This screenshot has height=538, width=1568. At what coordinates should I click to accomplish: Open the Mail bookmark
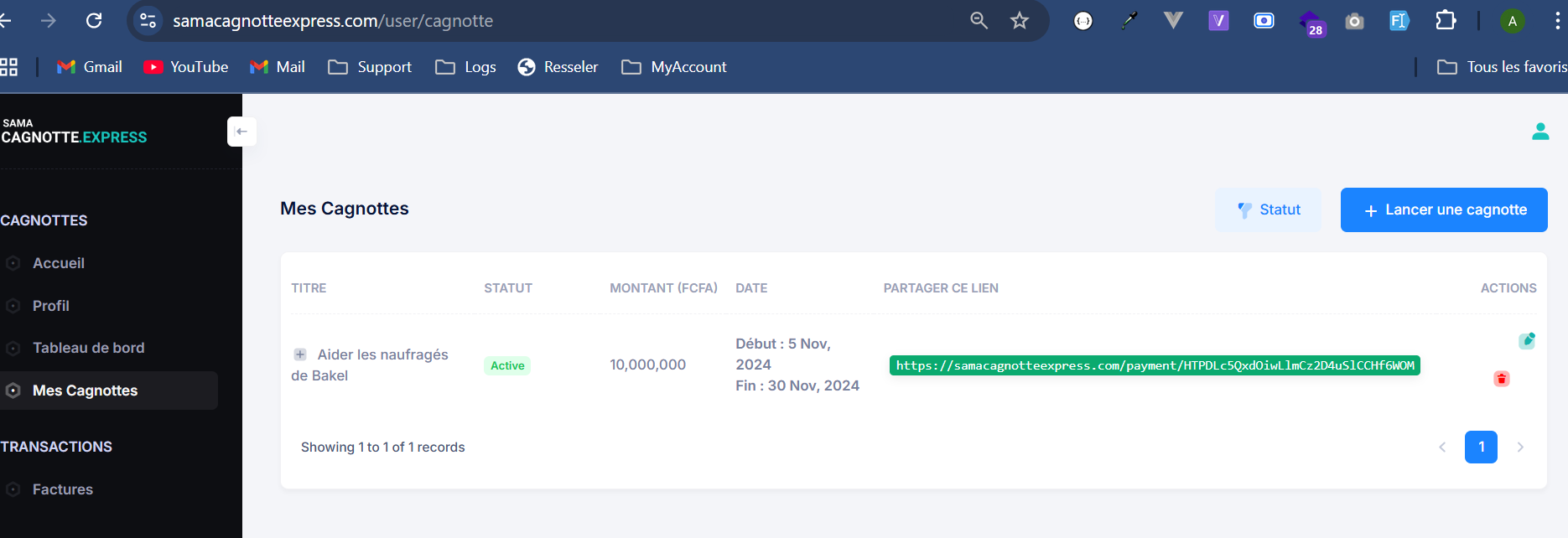(x=278, y=67)
